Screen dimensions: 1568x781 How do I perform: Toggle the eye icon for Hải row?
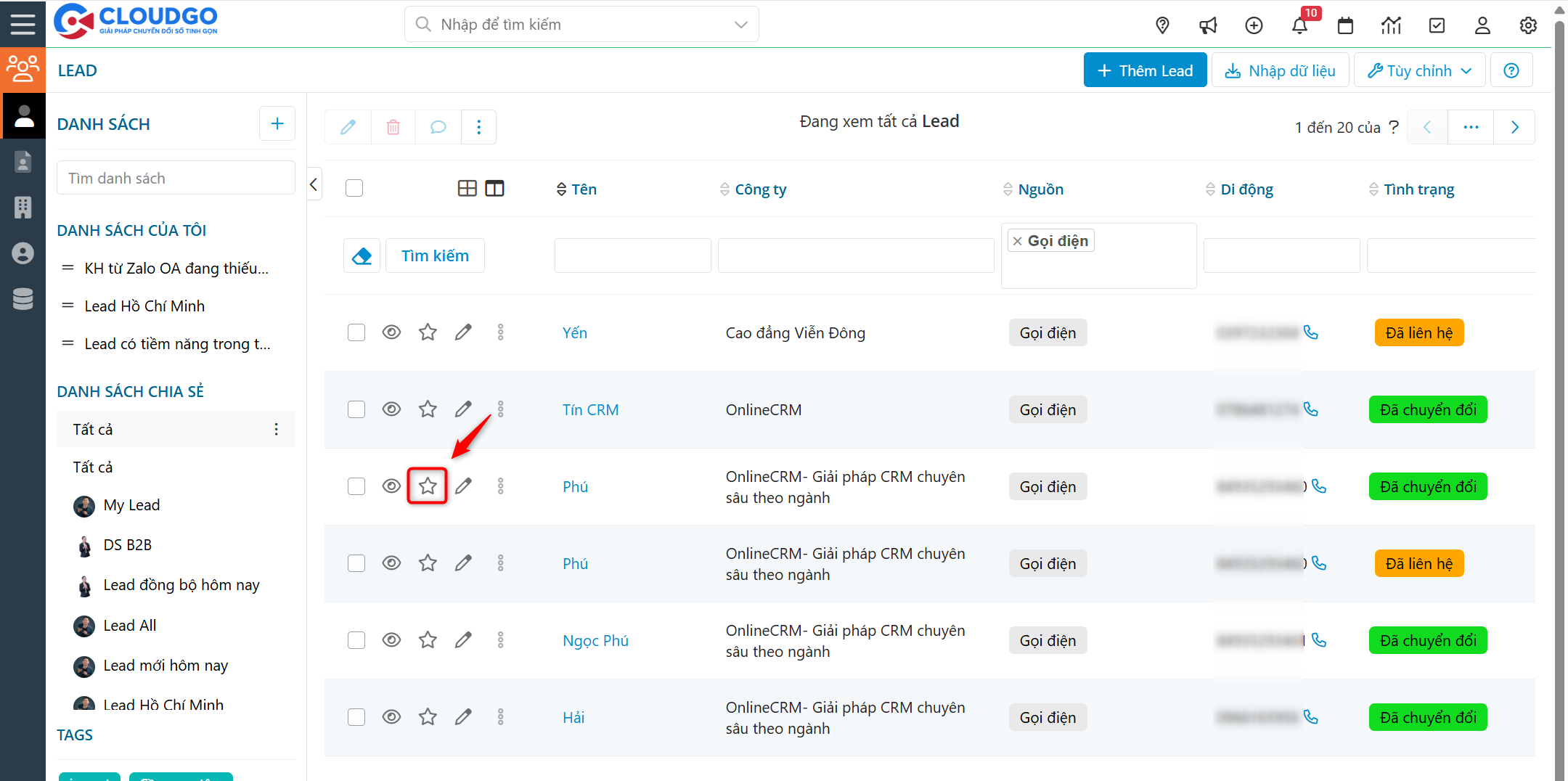point(391,717)
